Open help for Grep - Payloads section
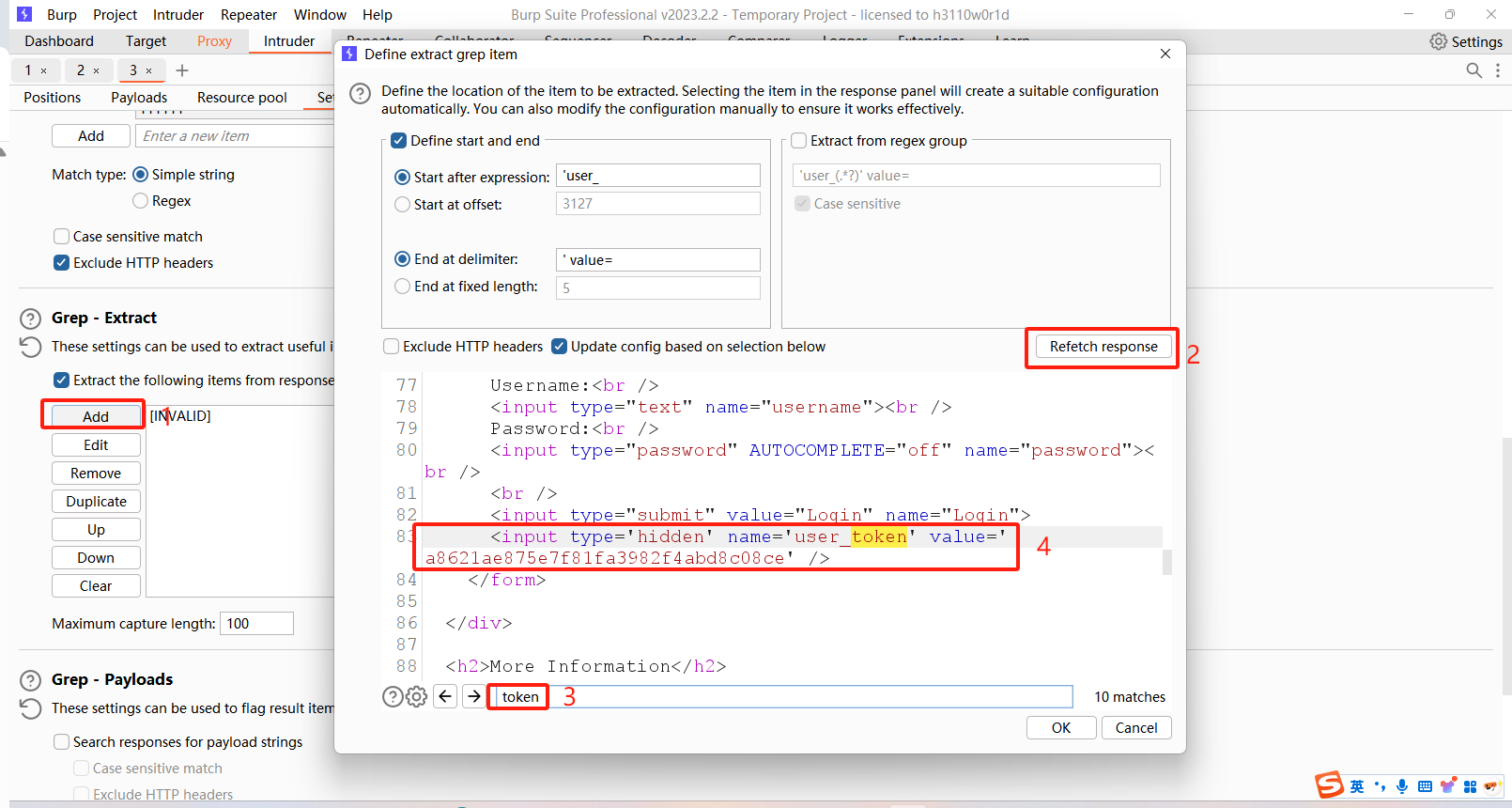1512x808 pixels. coord(31,680)
